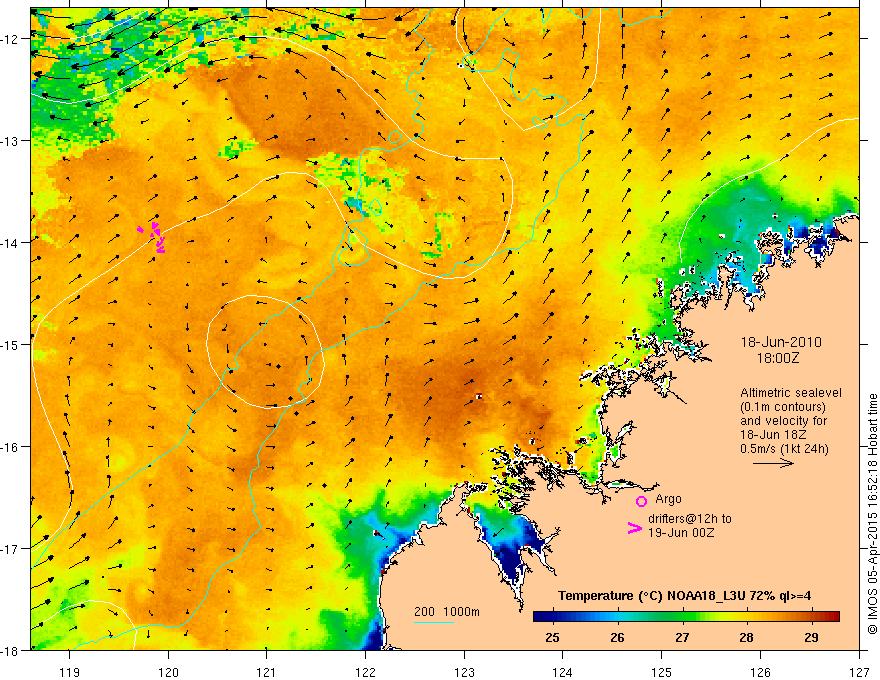Click the latitude axis label '-18'
This screenshot has width=880, height=680.
point(10,650)
